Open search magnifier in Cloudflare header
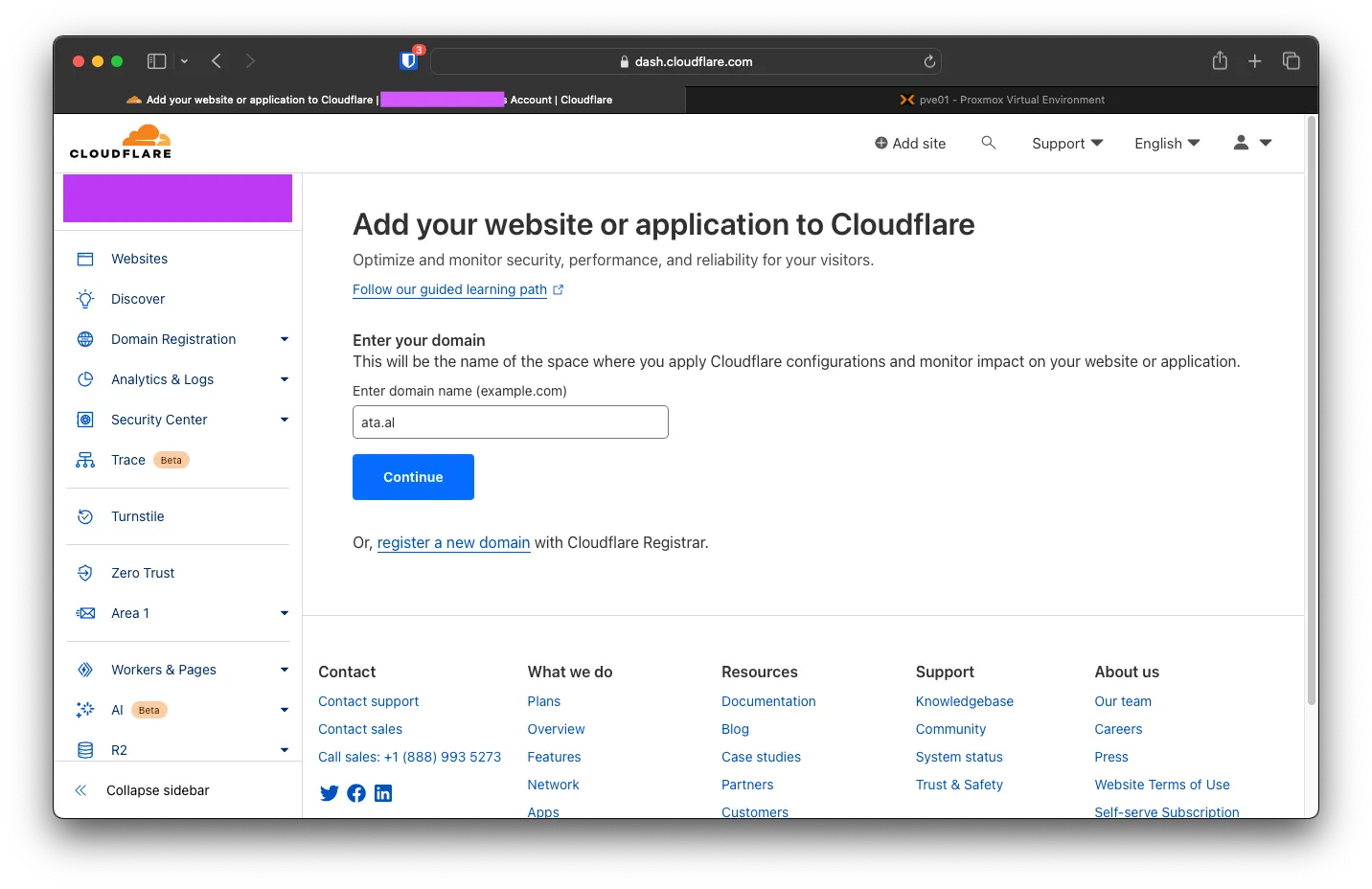 coord(989,143)
